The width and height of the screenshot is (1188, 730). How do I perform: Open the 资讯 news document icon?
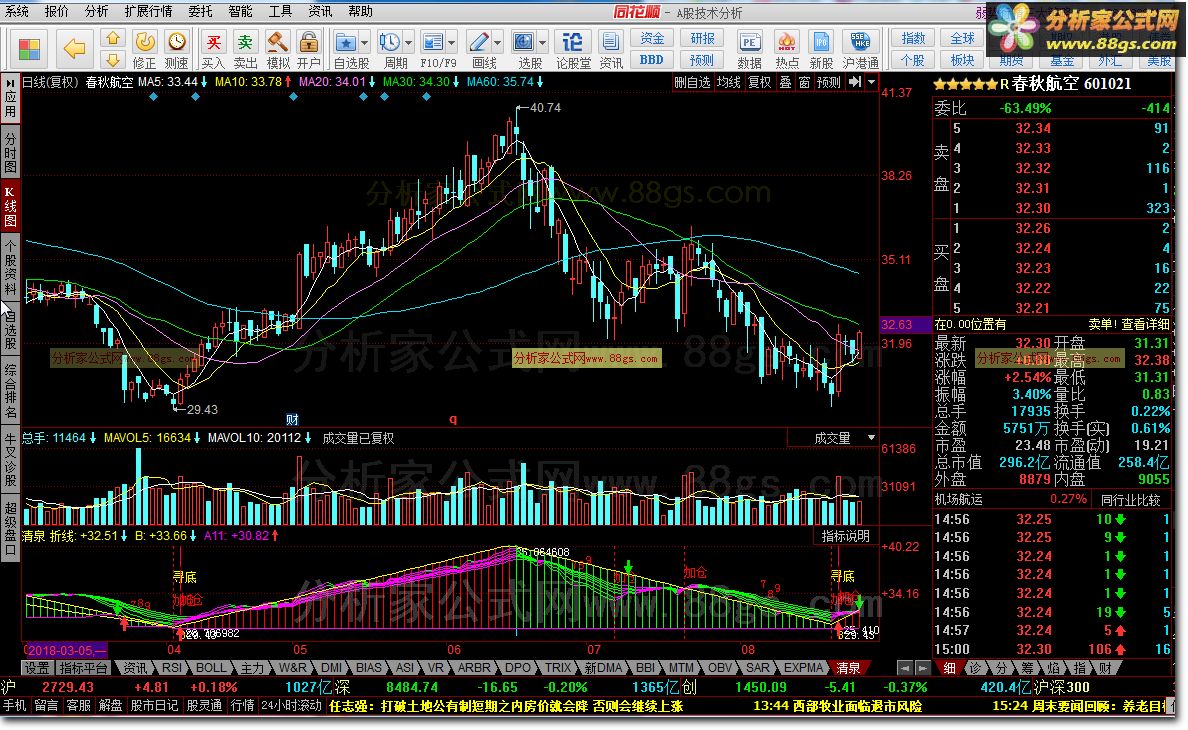[610, 50]
